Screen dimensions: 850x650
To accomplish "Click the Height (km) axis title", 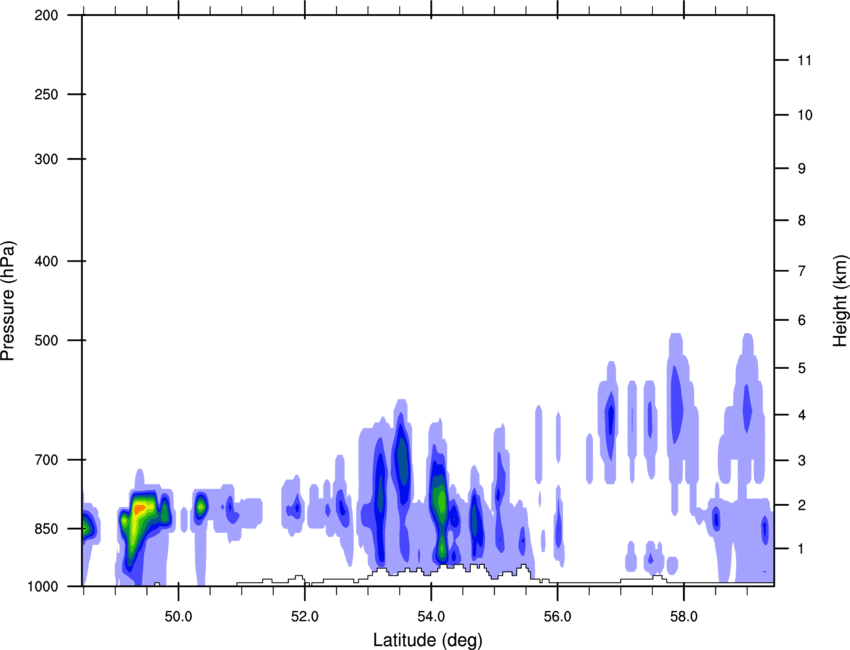I will tap(840, 301).
